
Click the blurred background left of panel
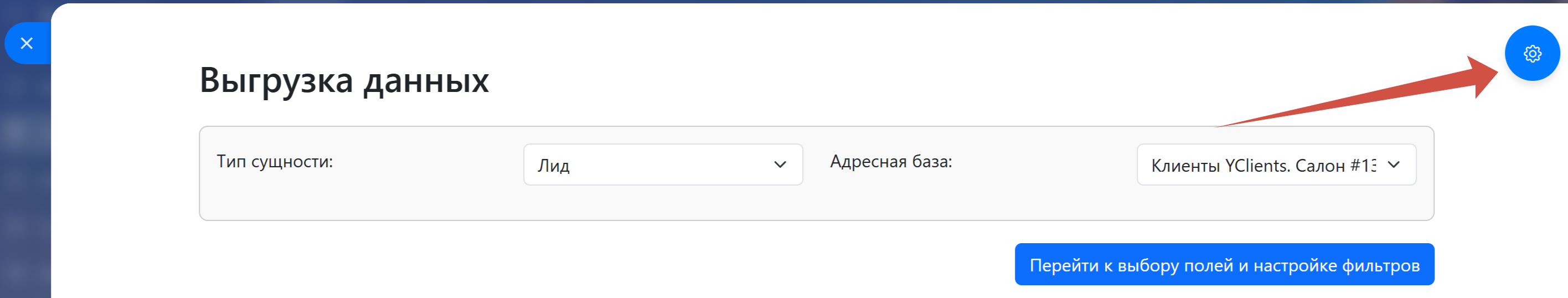click(x=24, y=183)
